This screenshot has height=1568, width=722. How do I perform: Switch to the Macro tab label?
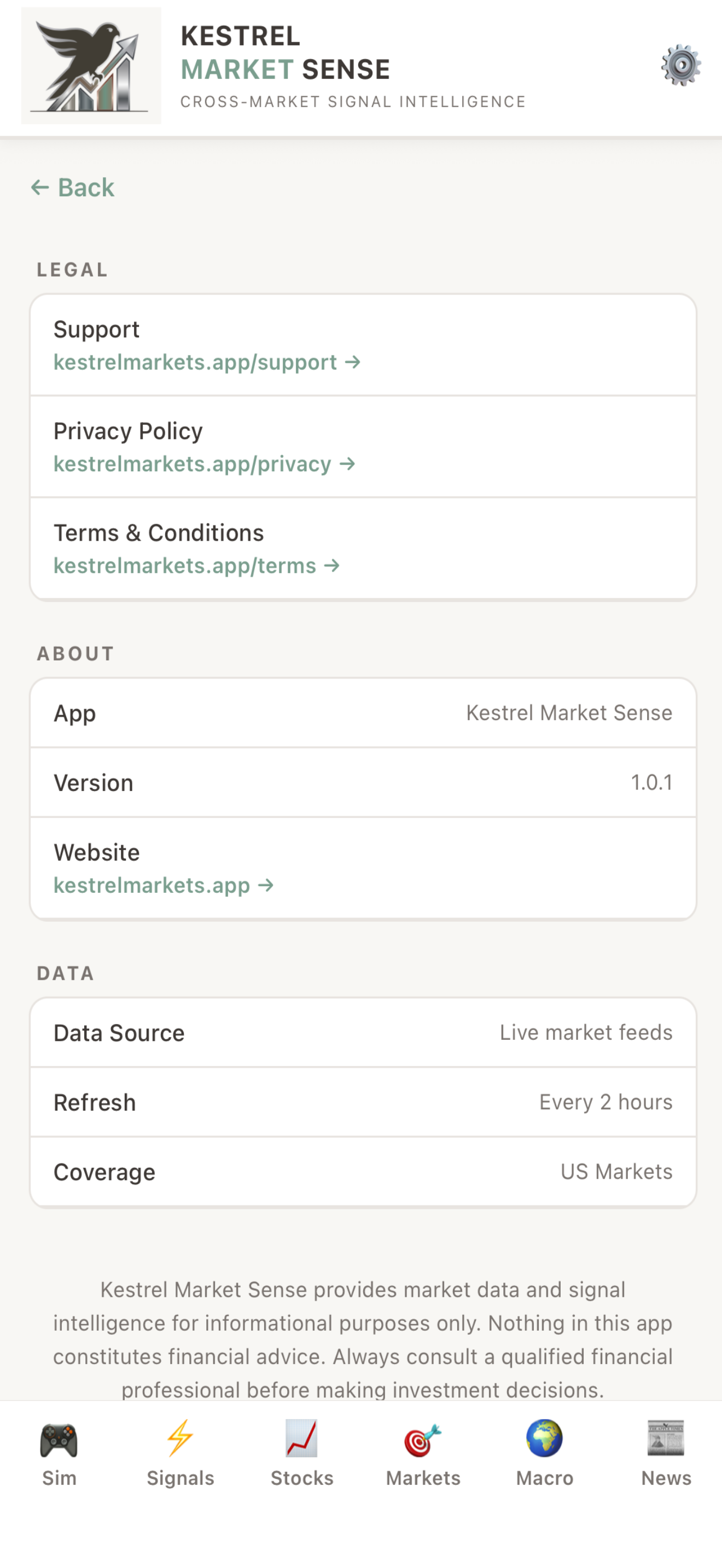point(544,1478)
